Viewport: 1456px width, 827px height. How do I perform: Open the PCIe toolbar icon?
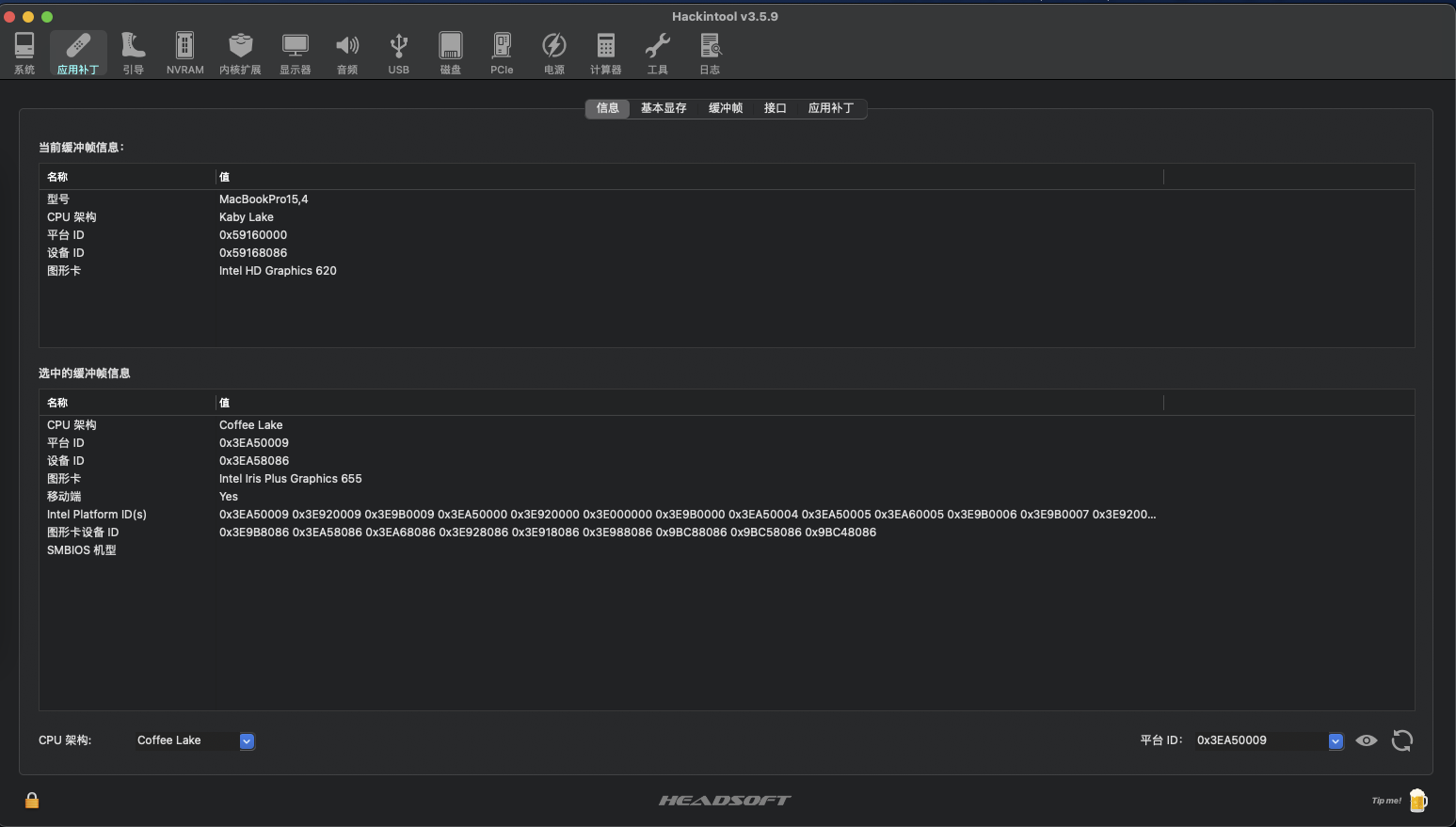(x=502, y=54)
